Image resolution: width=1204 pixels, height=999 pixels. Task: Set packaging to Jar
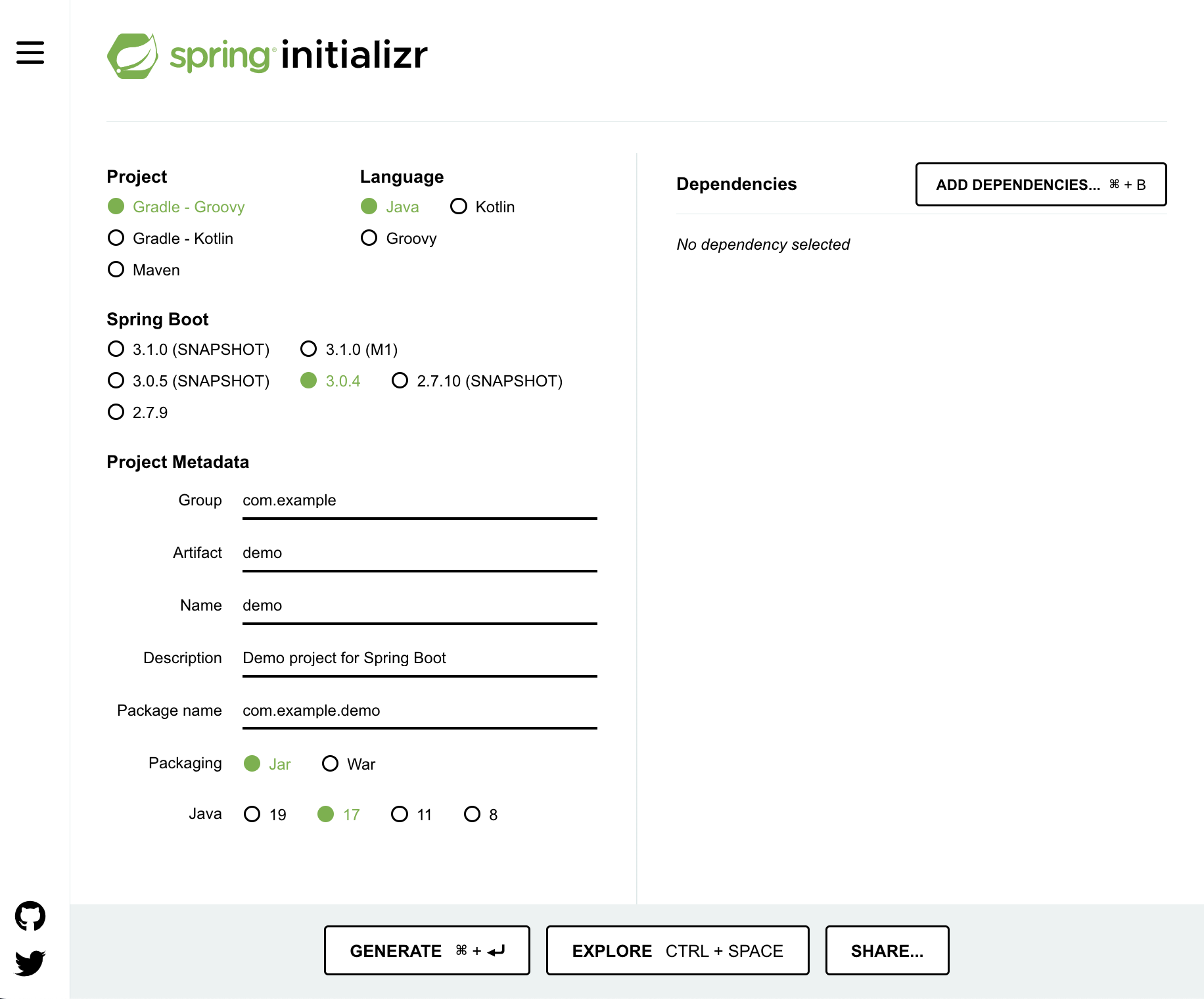click(267, 764)
